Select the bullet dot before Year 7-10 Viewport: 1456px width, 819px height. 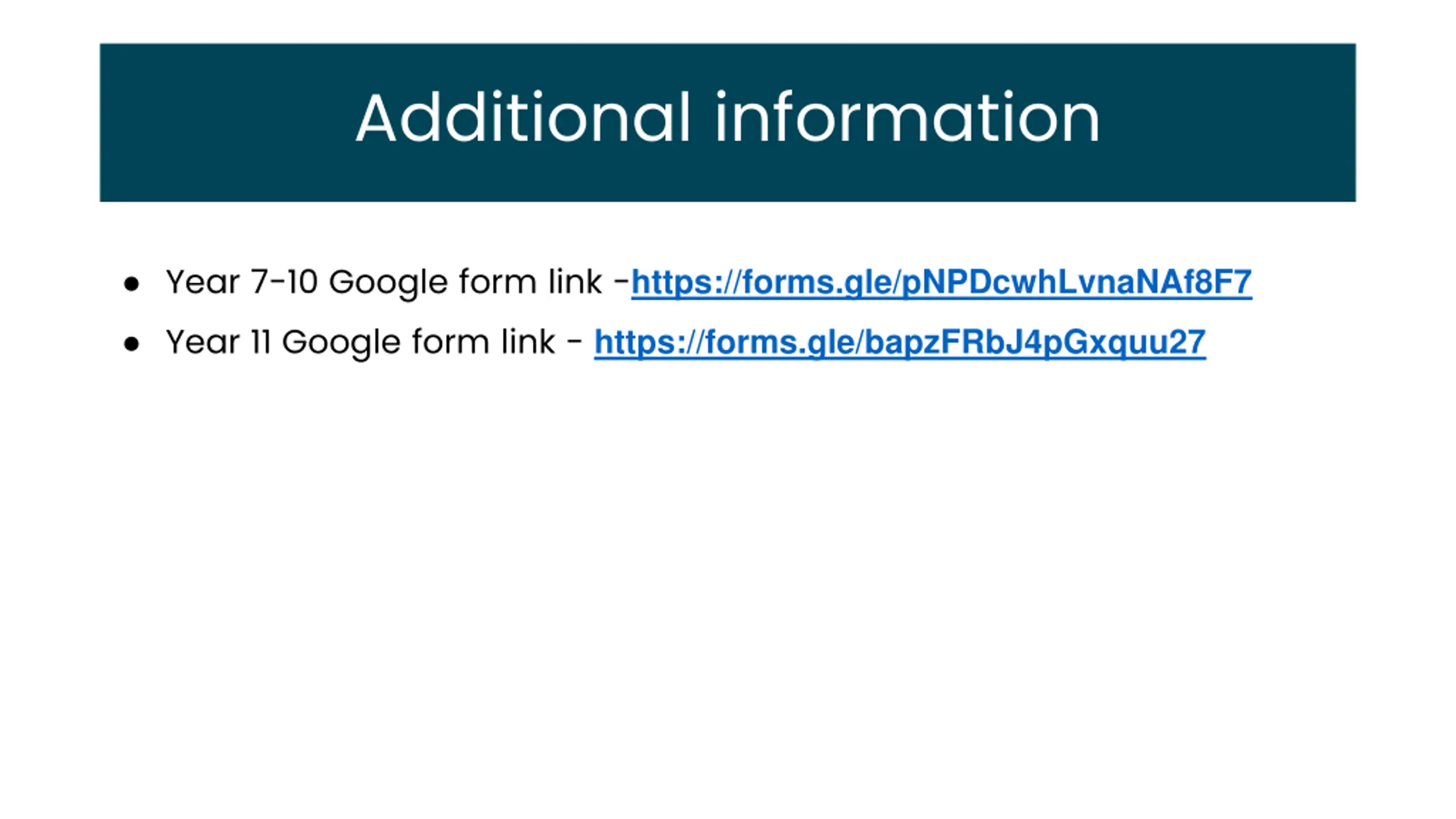tap(131, 284)
